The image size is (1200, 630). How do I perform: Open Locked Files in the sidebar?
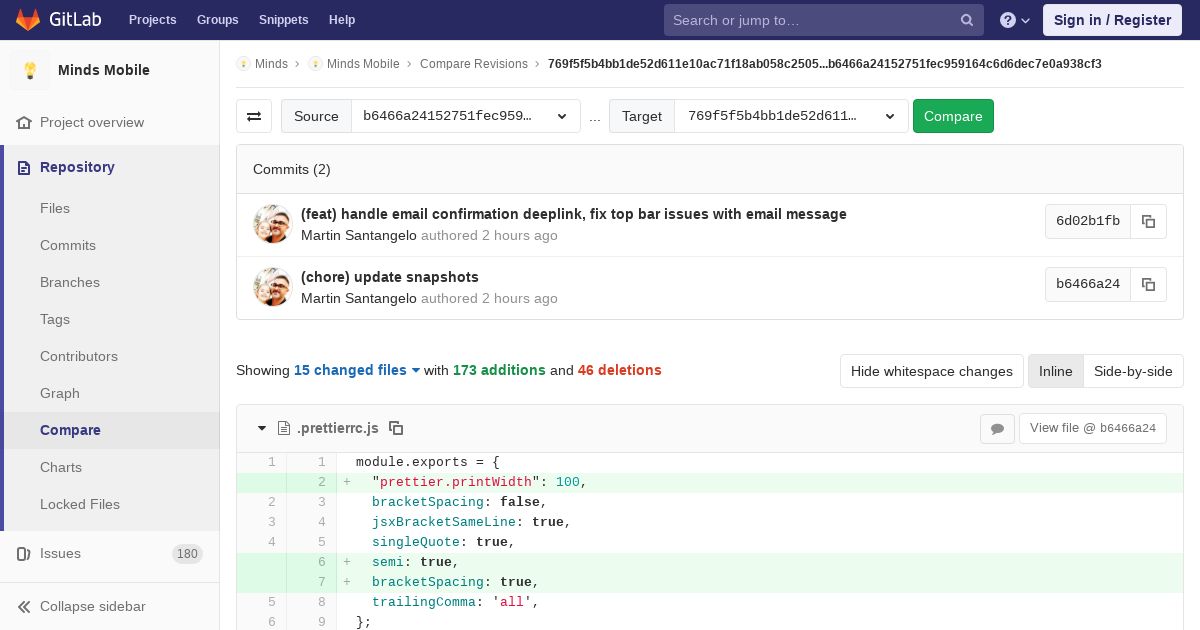pyautogui.click(x=80, y=504)
